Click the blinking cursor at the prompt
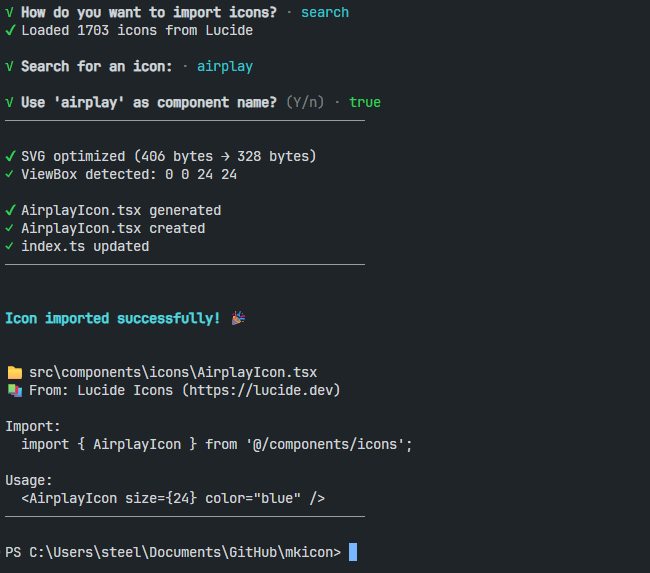The width and height of the screenshot is (650, 573). pyautogui.click(x=353, y=552)
